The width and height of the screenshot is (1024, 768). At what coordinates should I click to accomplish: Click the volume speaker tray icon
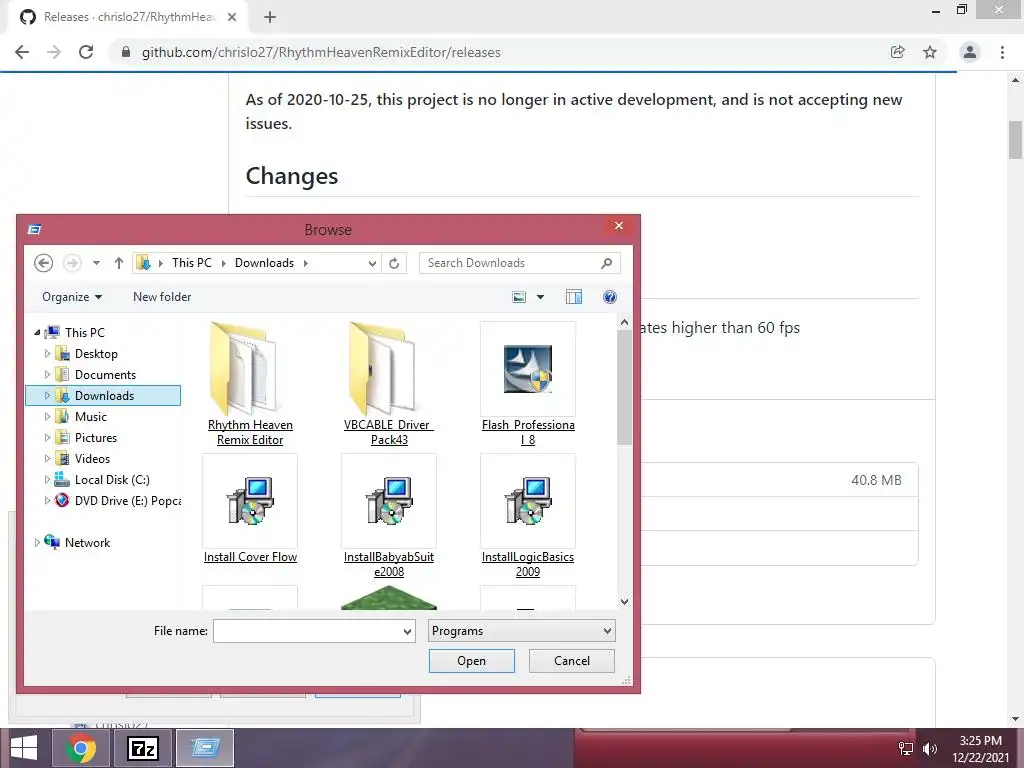coord(930,749)
